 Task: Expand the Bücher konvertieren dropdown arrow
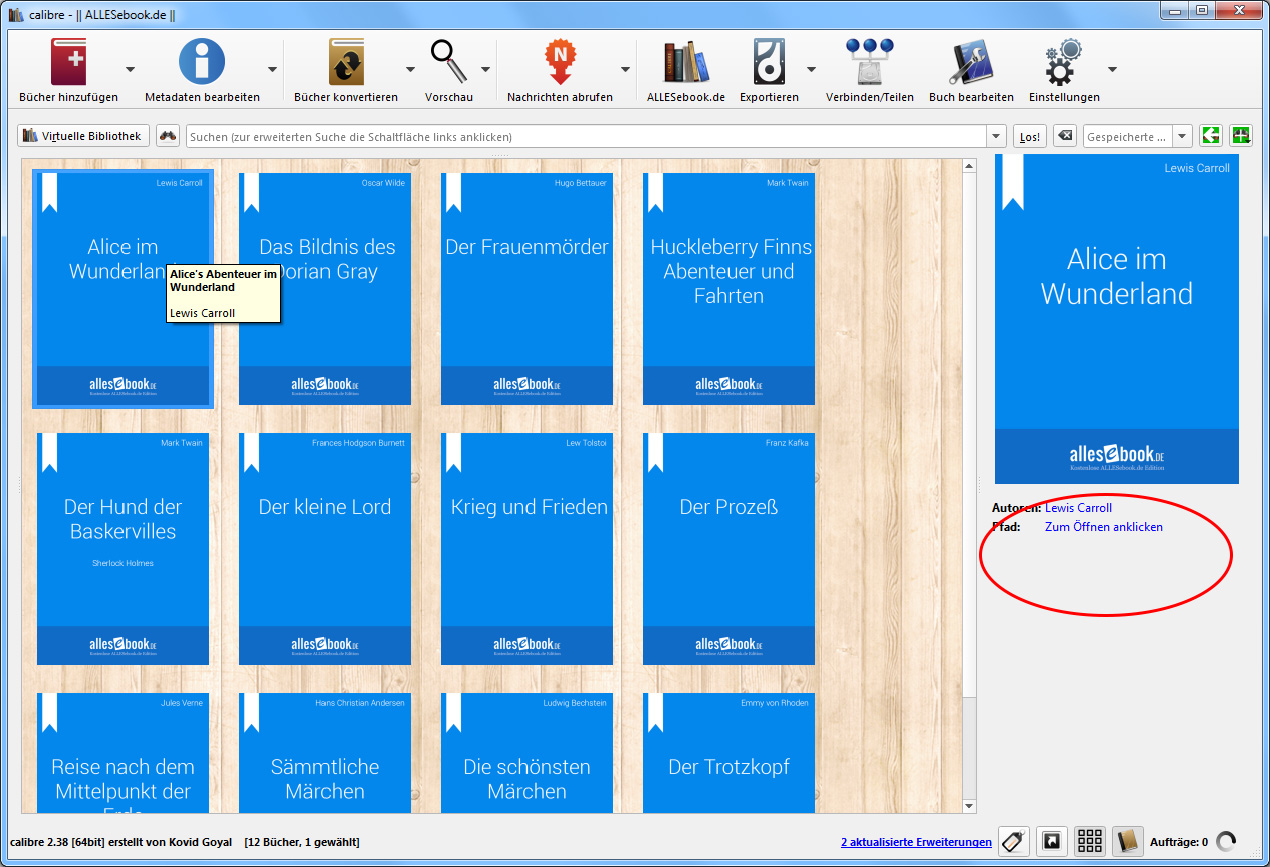click(x=410, y=69)
